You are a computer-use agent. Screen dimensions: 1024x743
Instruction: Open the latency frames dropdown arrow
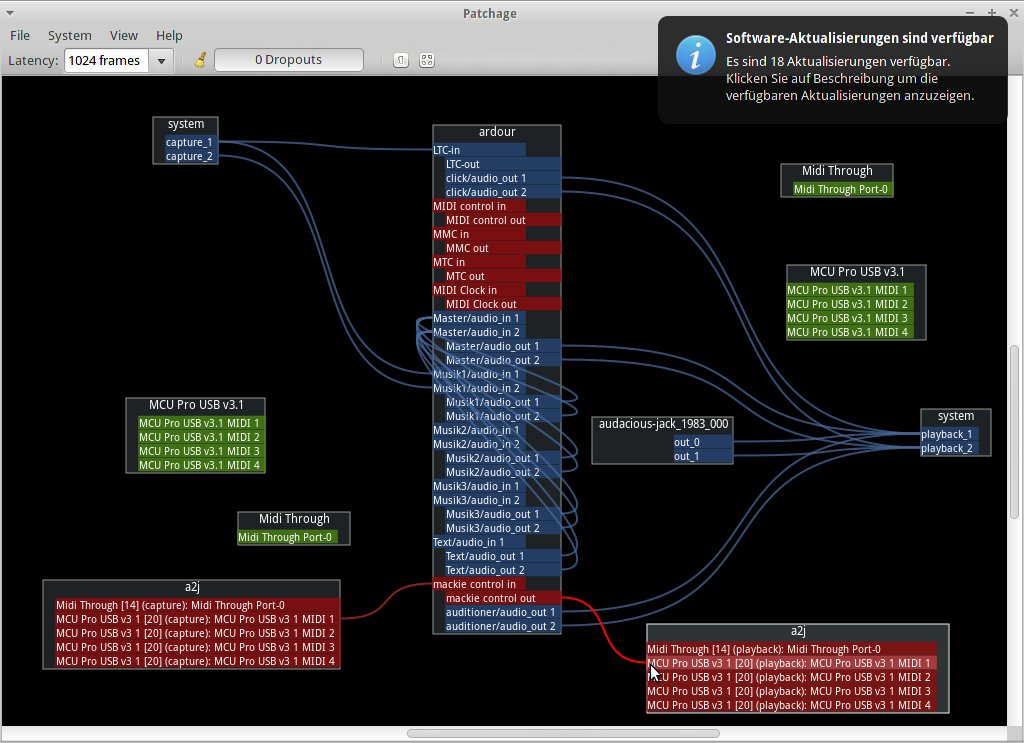pos(161,61)
